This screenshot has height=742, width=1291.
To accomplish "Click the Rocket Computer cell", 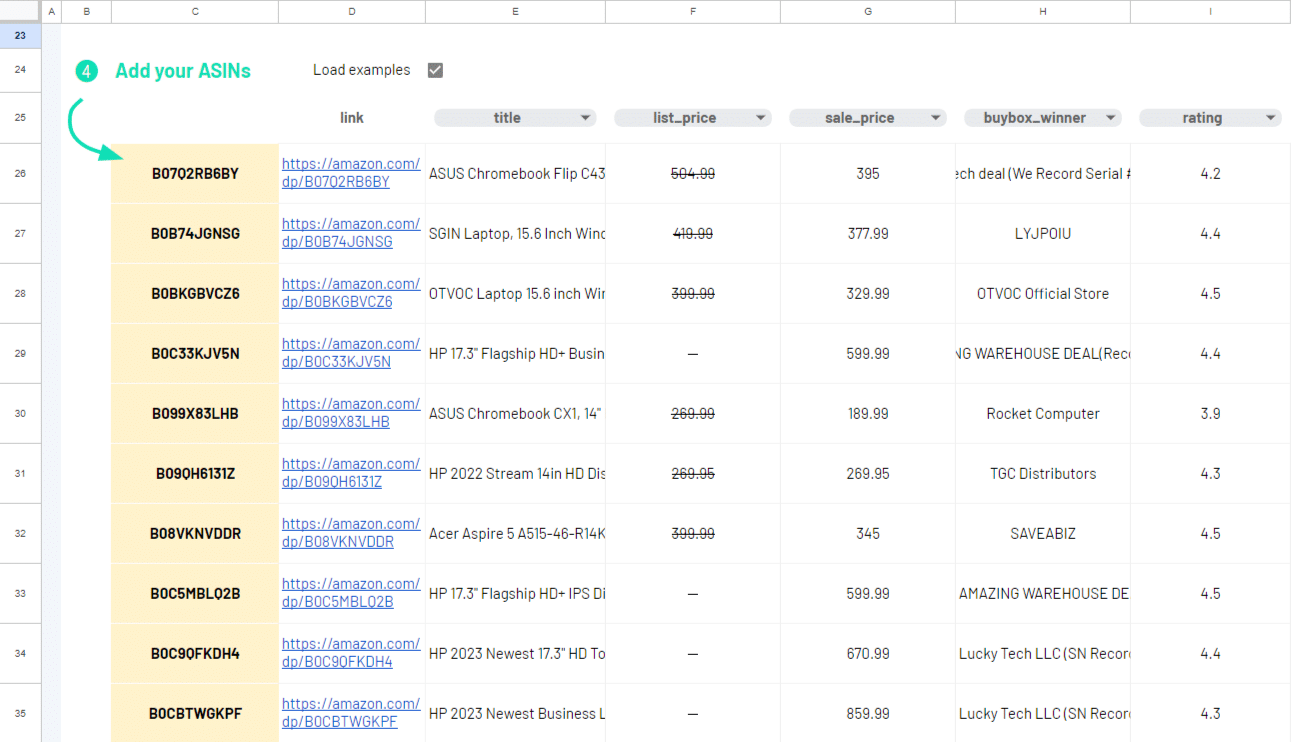I will pos(1043,414).
